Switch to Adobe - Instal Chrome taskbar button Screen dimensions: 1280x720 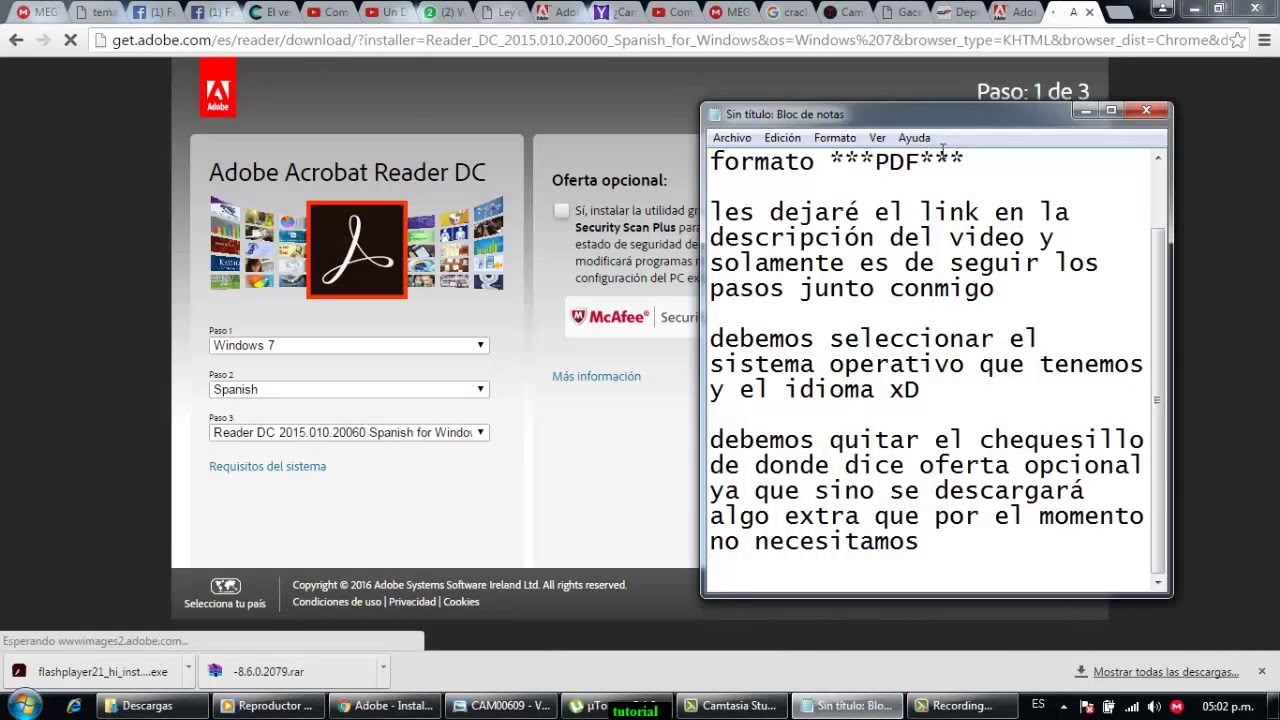point(386,705)
